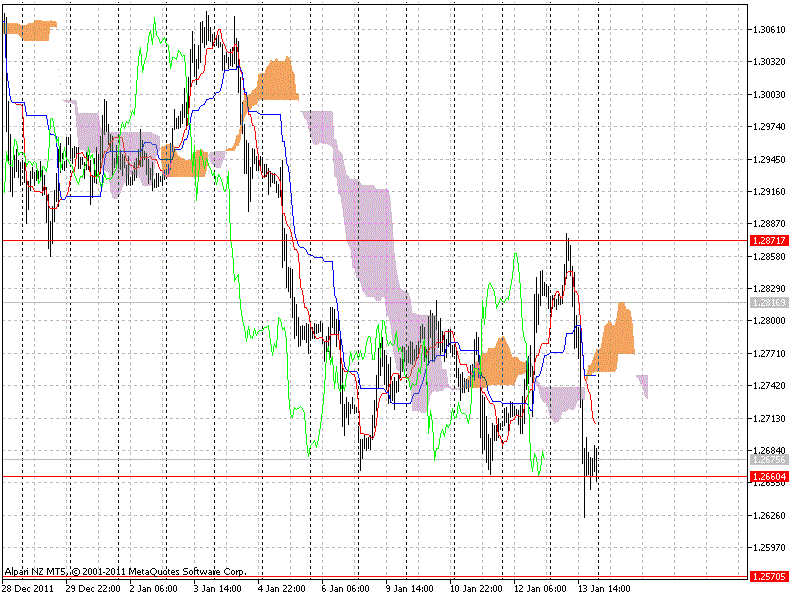The width and height of the screenshot is (800, 600).
Task: Click the 6 Jan 06:00 time label
Action: coord(345,588)
